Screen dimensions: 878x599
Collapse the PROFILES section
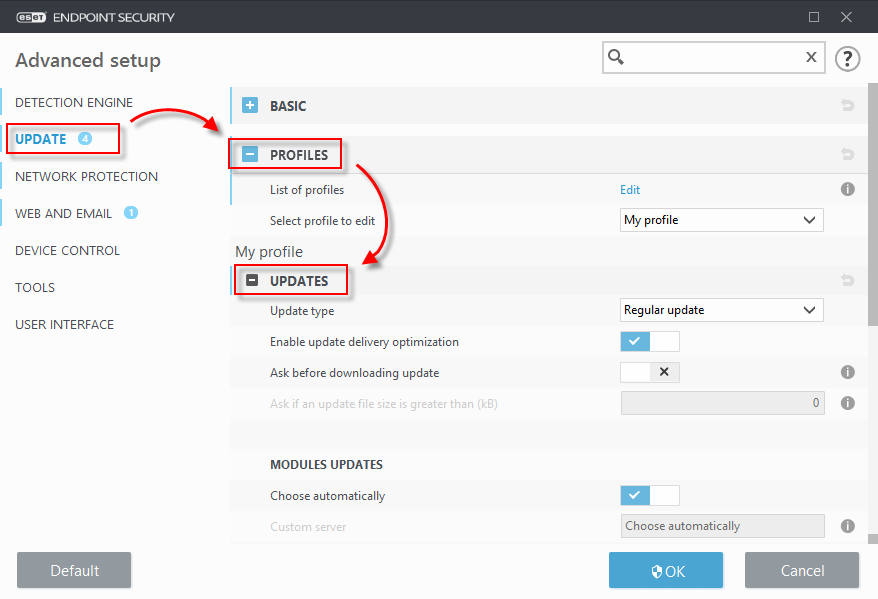250,155
